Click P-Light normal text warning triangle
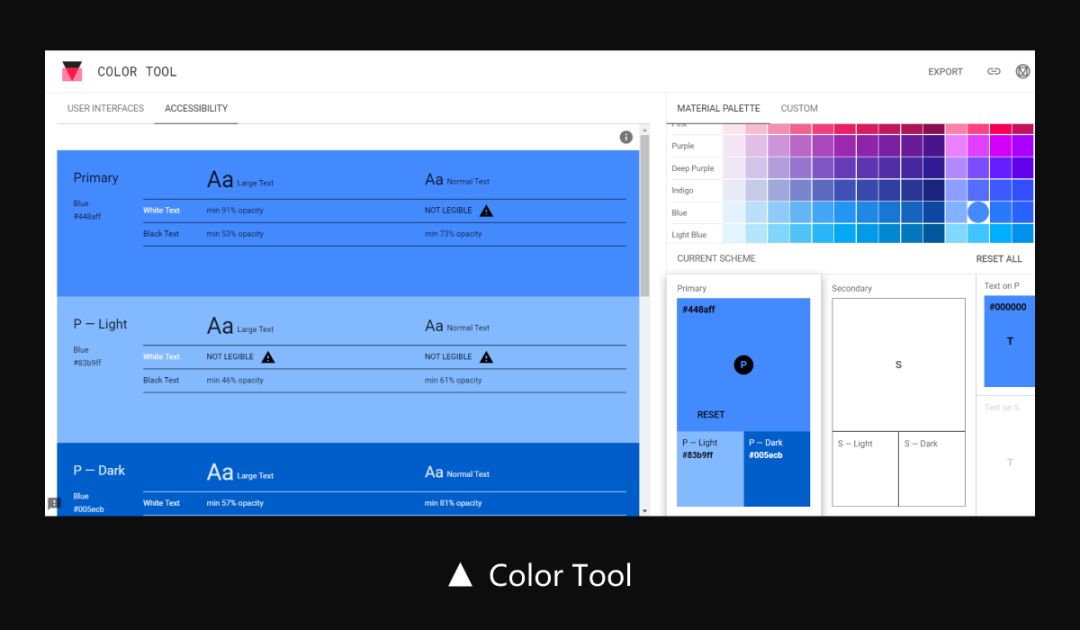Screen dimensions: 1080x630 (486, 357)
